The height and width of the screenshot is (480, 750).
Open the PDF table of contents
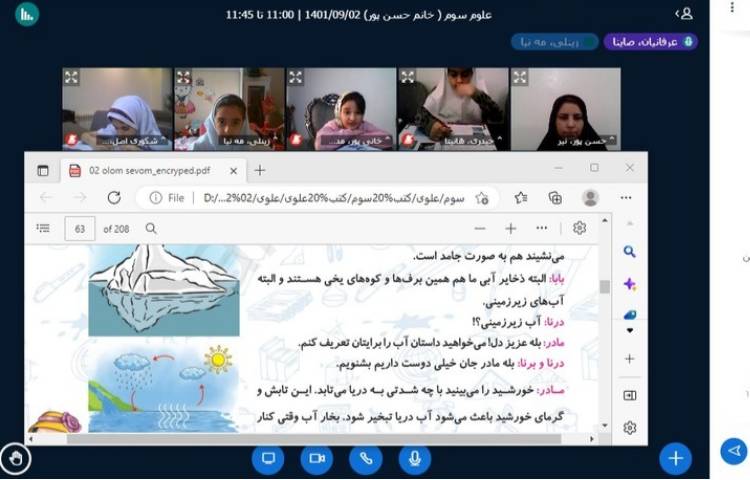[40, 229]
